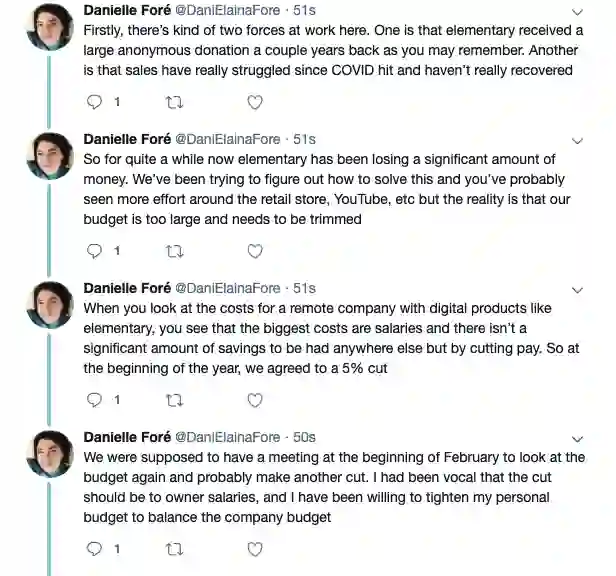Viewport: 616px width, 576px height.
Task: Retweet the anonymous donation tweet
Action: 175,102
